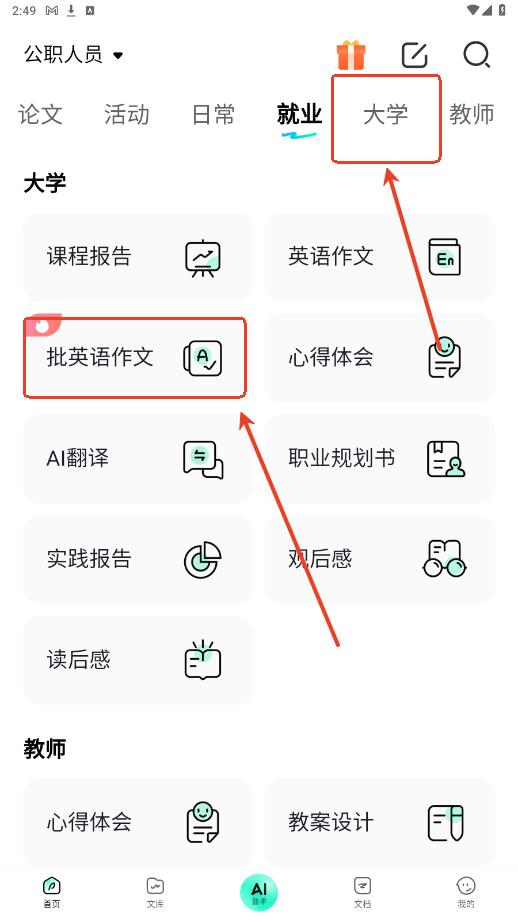Switch to the 大学 tab
Image resolution: width=518 pixels, height=922 pixels.
pos(386,115)
